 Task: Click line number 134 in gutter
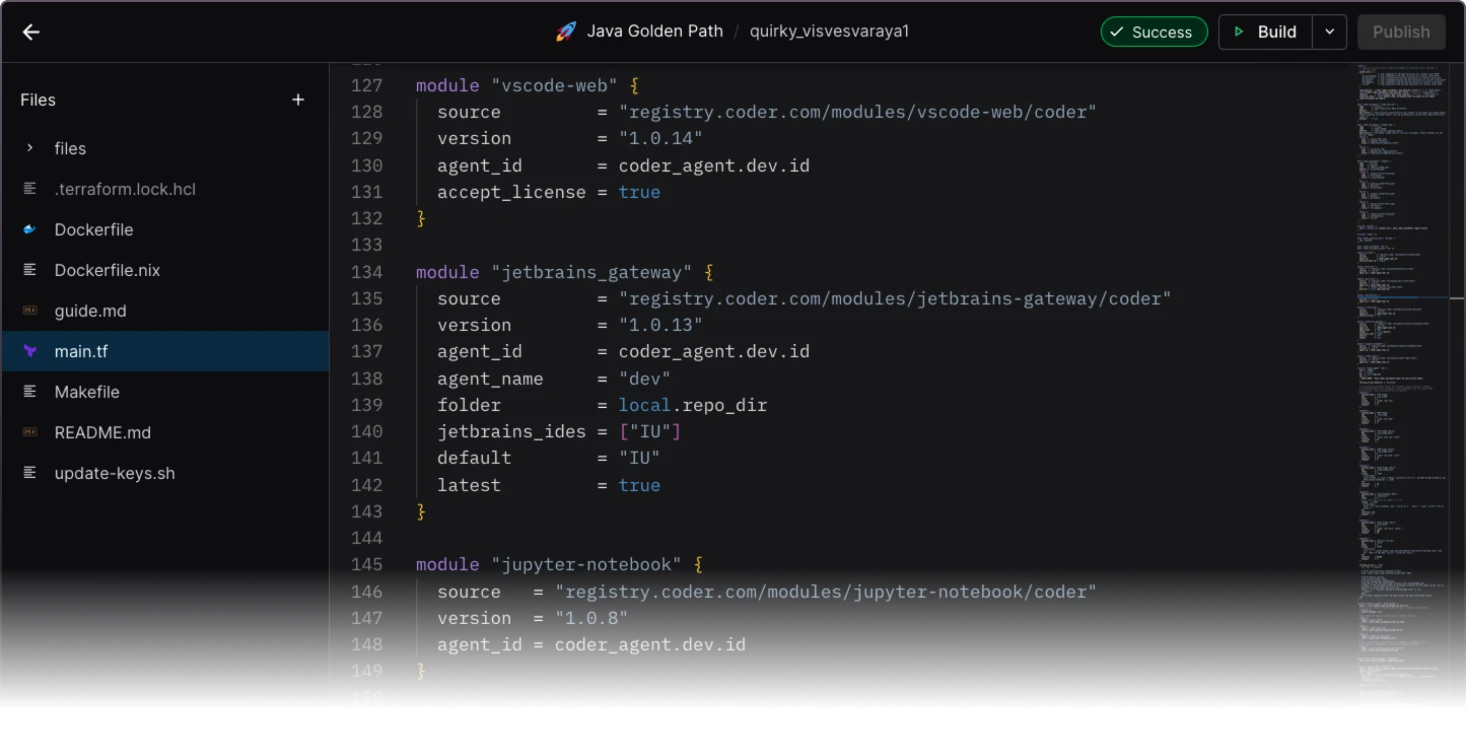coord(367,272)
